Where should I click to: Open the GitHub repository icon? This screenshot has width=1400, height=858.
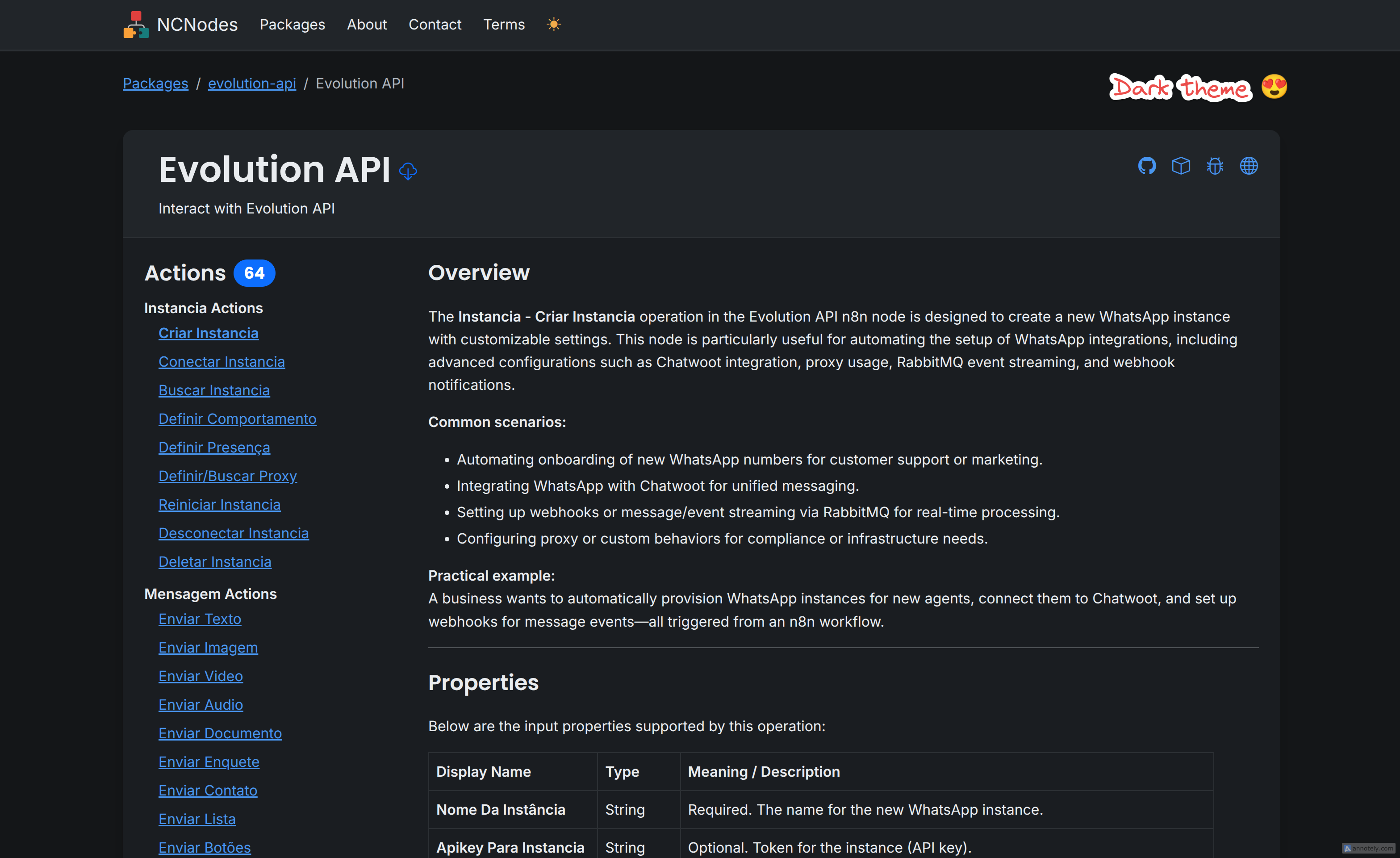(1147, 166)
